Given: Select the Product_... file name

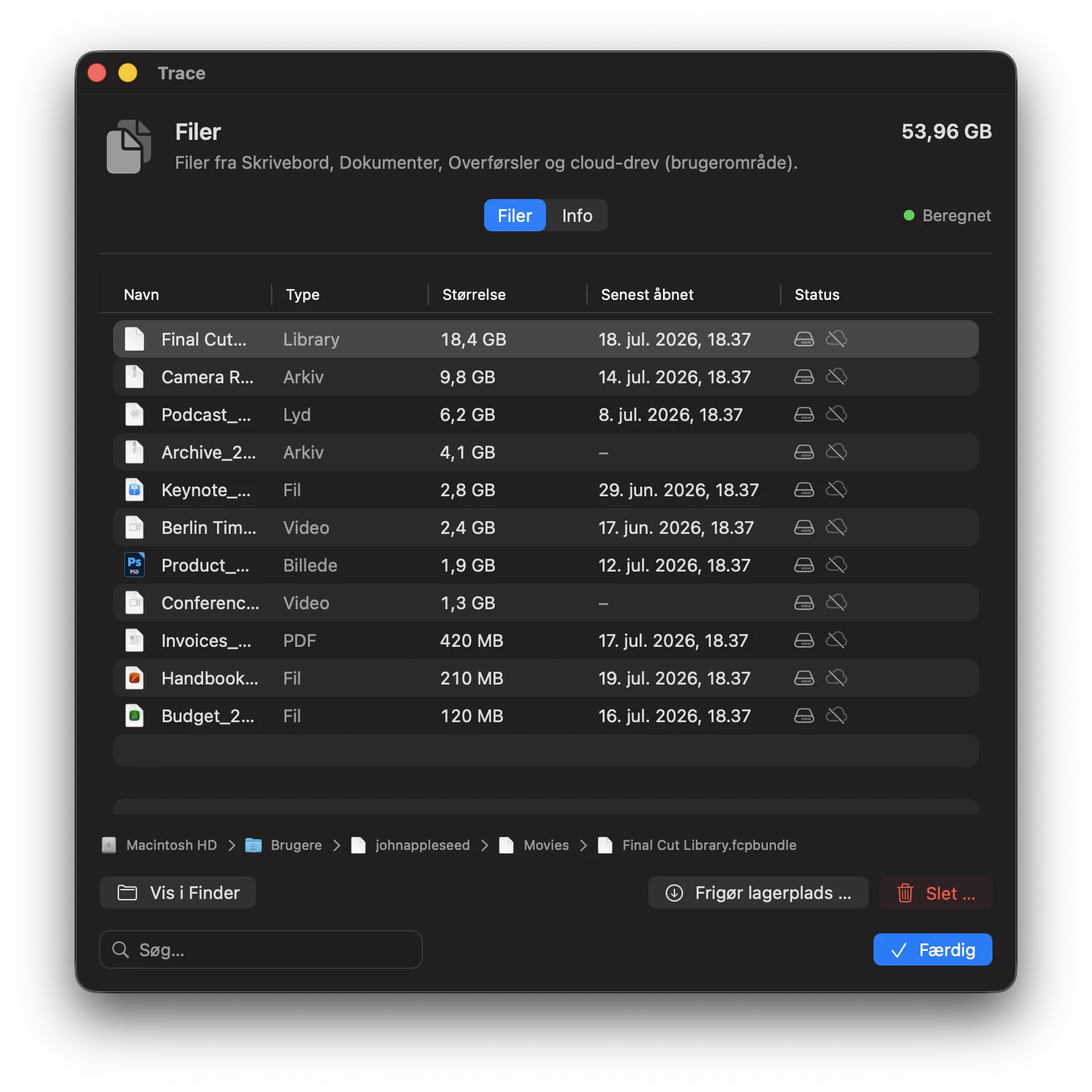Looking at the screenshot, I should point(205,565).
